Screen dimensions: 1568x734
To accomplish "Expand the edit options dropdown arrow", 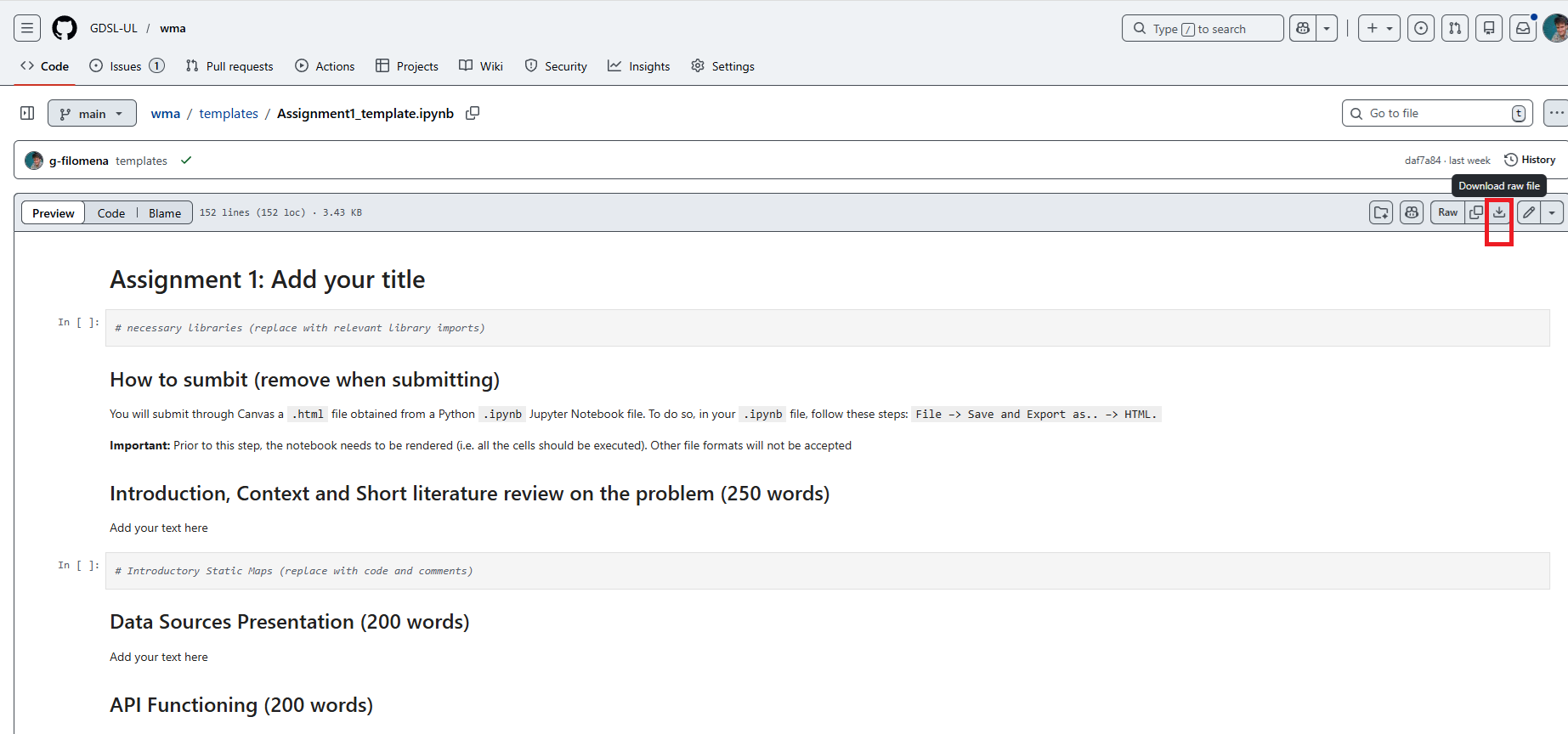I will pyautogui.click(x=1552, y=212).
